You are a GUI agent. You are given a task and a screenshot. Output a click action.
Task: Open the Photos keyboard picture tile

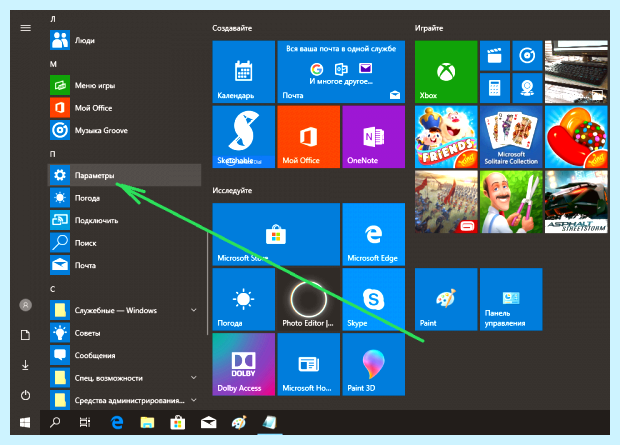pos(576,72)
